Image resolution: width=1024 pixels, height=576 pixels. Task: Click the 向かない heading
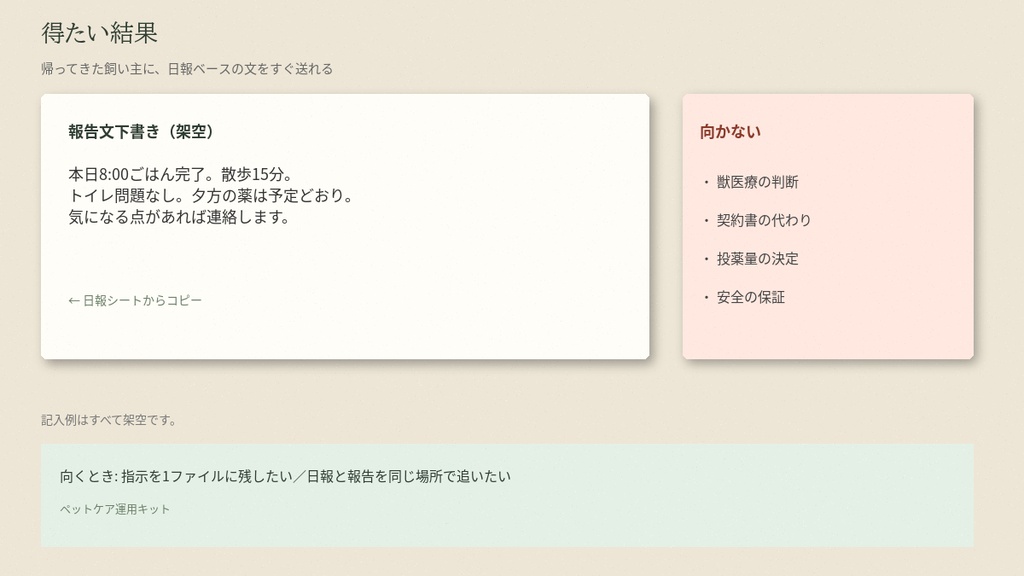click(730, 131)
